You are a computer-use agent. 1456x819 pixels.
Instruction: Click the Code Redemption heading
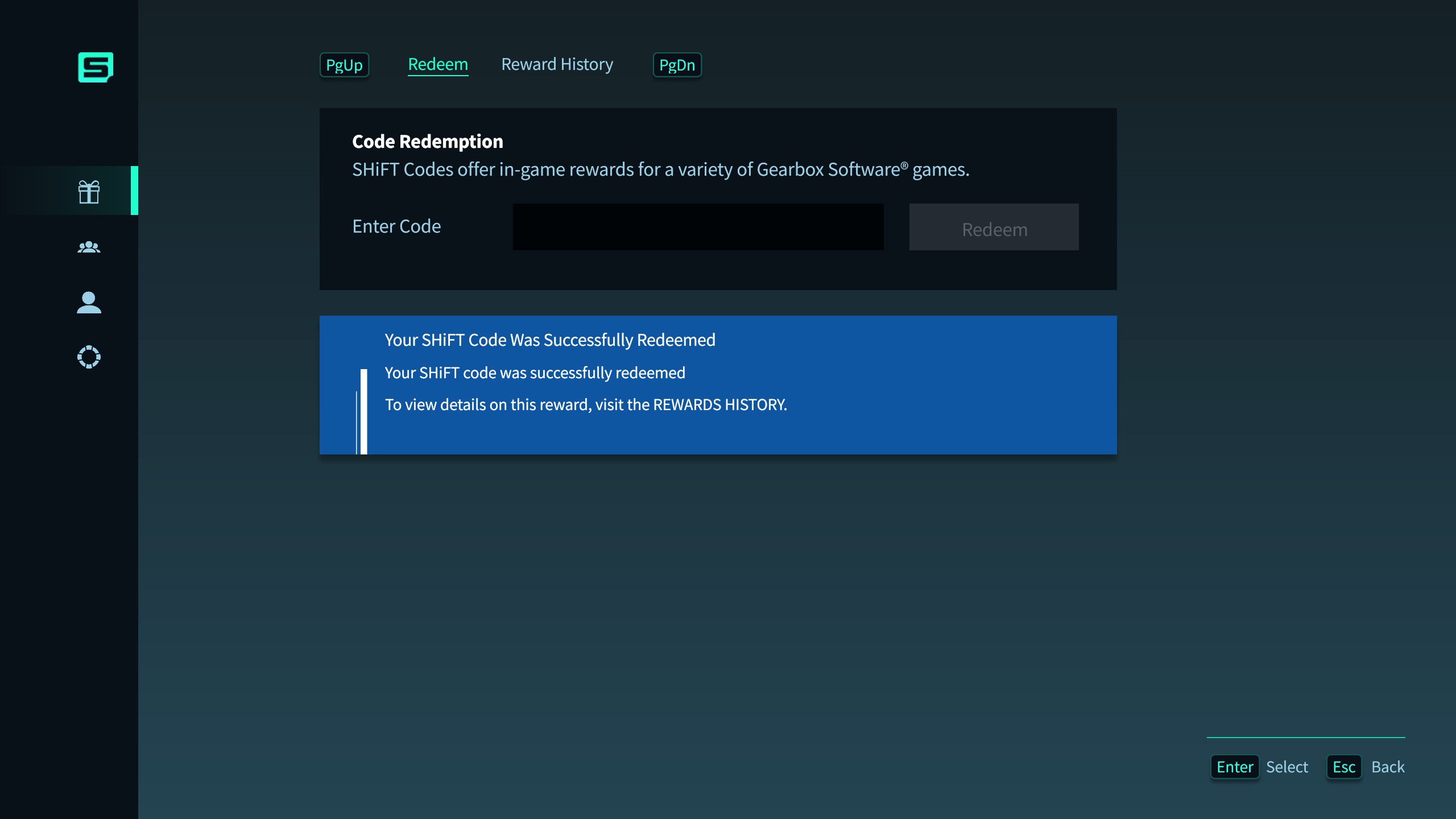tap(427, 141)
